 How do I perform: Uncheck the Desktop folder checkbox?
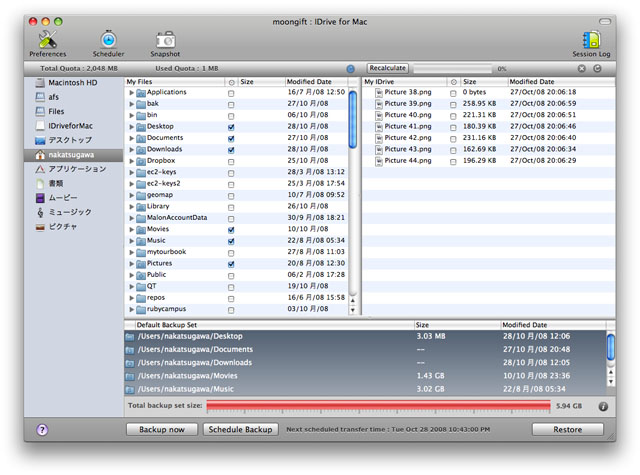(x=231, y=127)
